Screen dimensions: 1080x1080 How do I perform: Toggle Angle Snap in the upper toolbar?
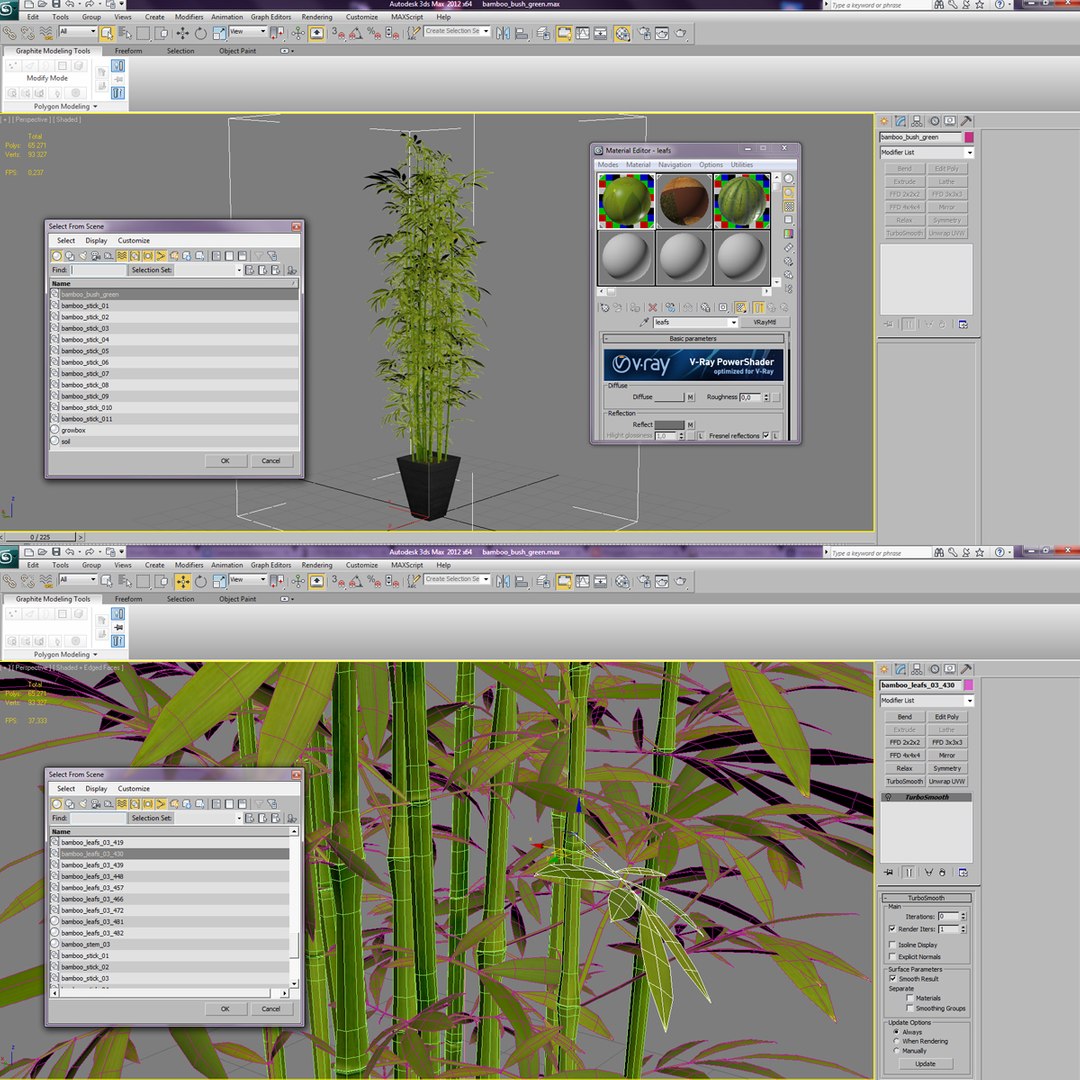pyautogui.click(x=355, y=33)
